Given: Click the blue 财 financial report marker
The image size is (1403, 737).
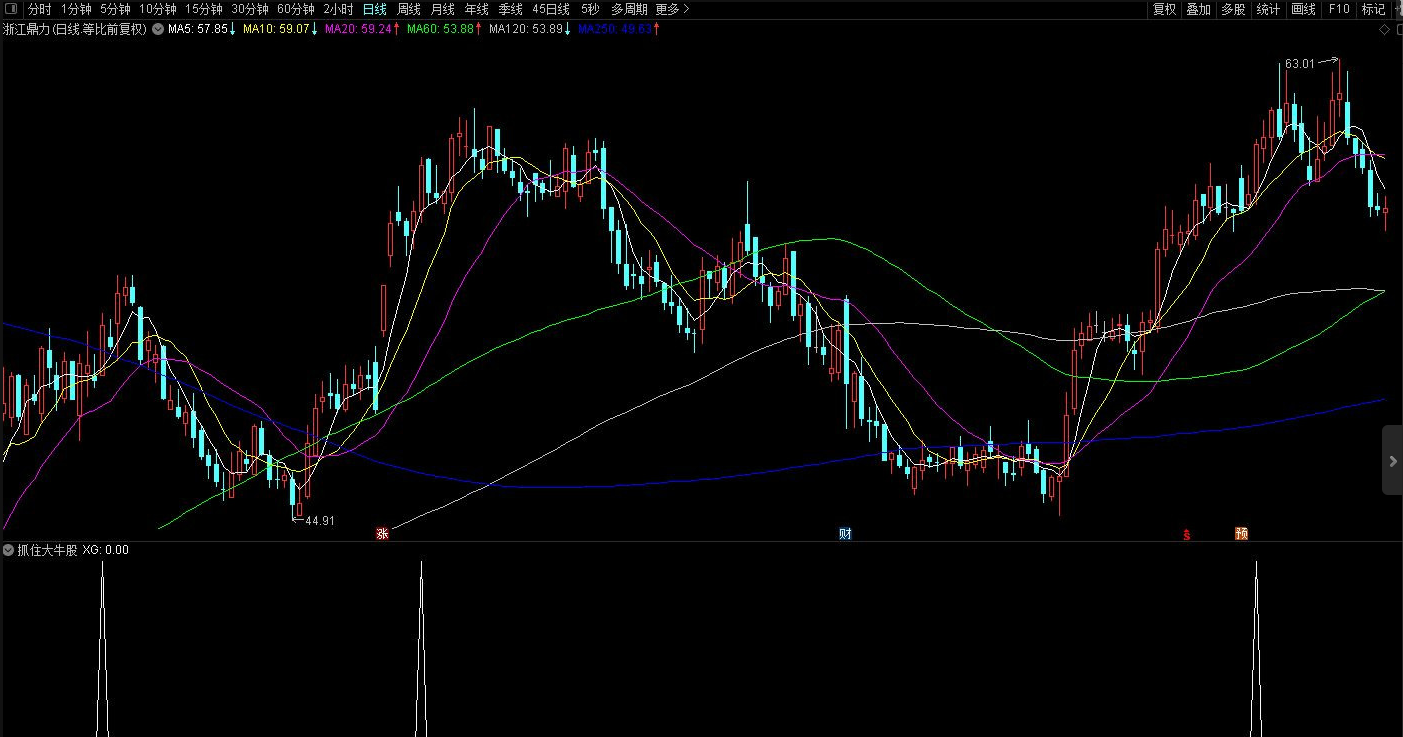Looking at the screenshot, I should pos(845,534).
